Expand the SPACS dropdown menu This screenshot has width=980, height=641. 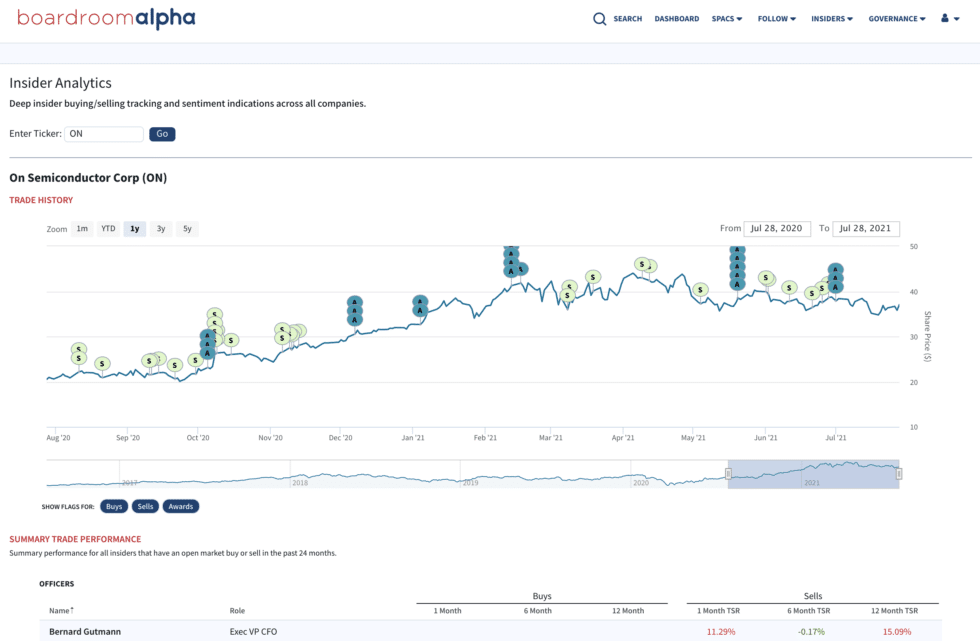[726, 19]
